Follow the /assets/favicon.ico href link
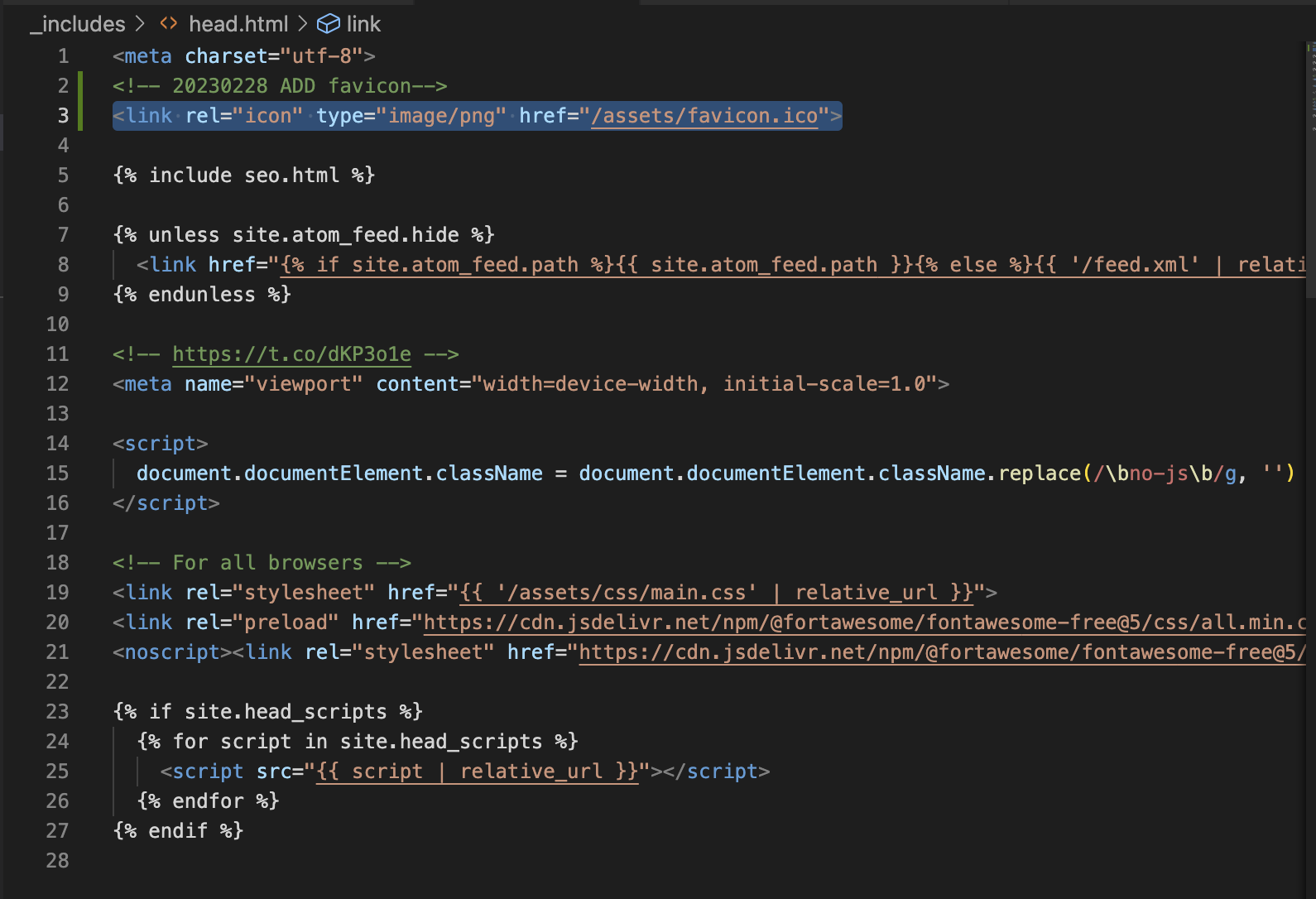 704,116
